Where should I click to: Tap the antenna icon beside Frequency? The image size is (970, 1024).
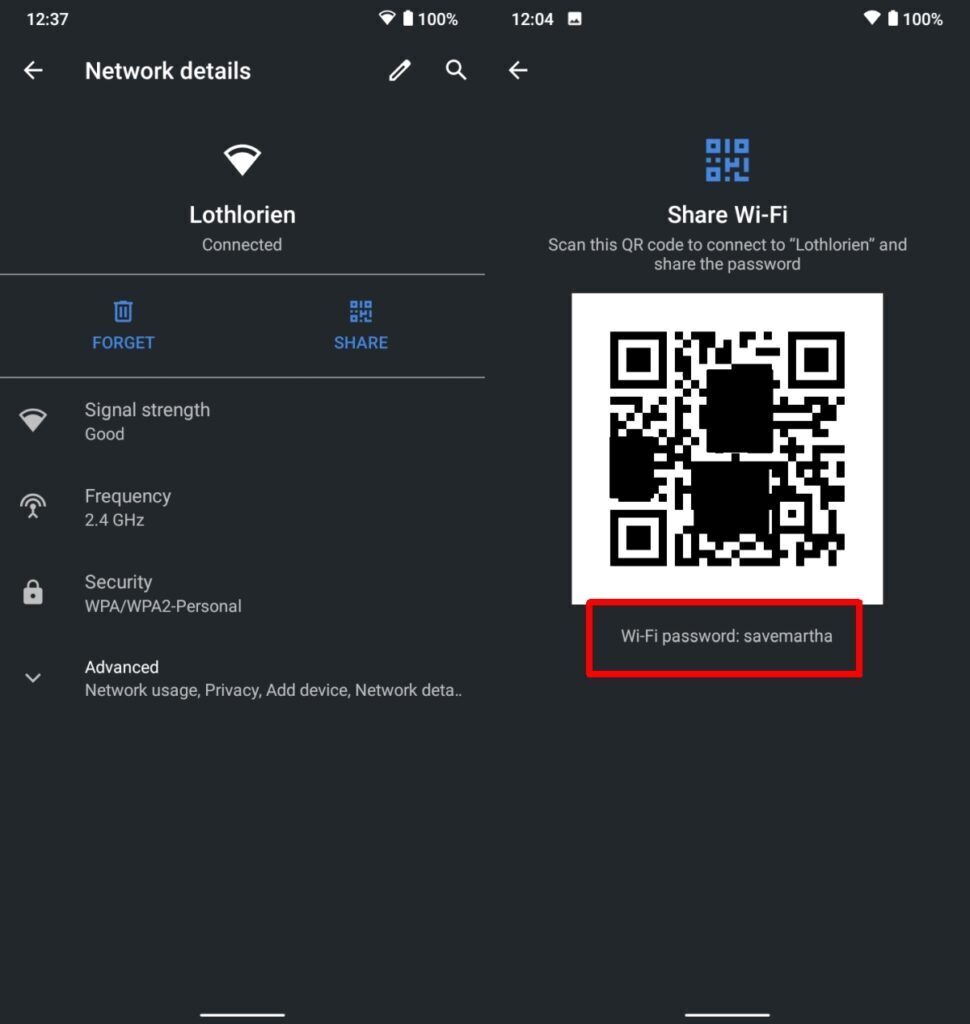(x=33, y=506)
